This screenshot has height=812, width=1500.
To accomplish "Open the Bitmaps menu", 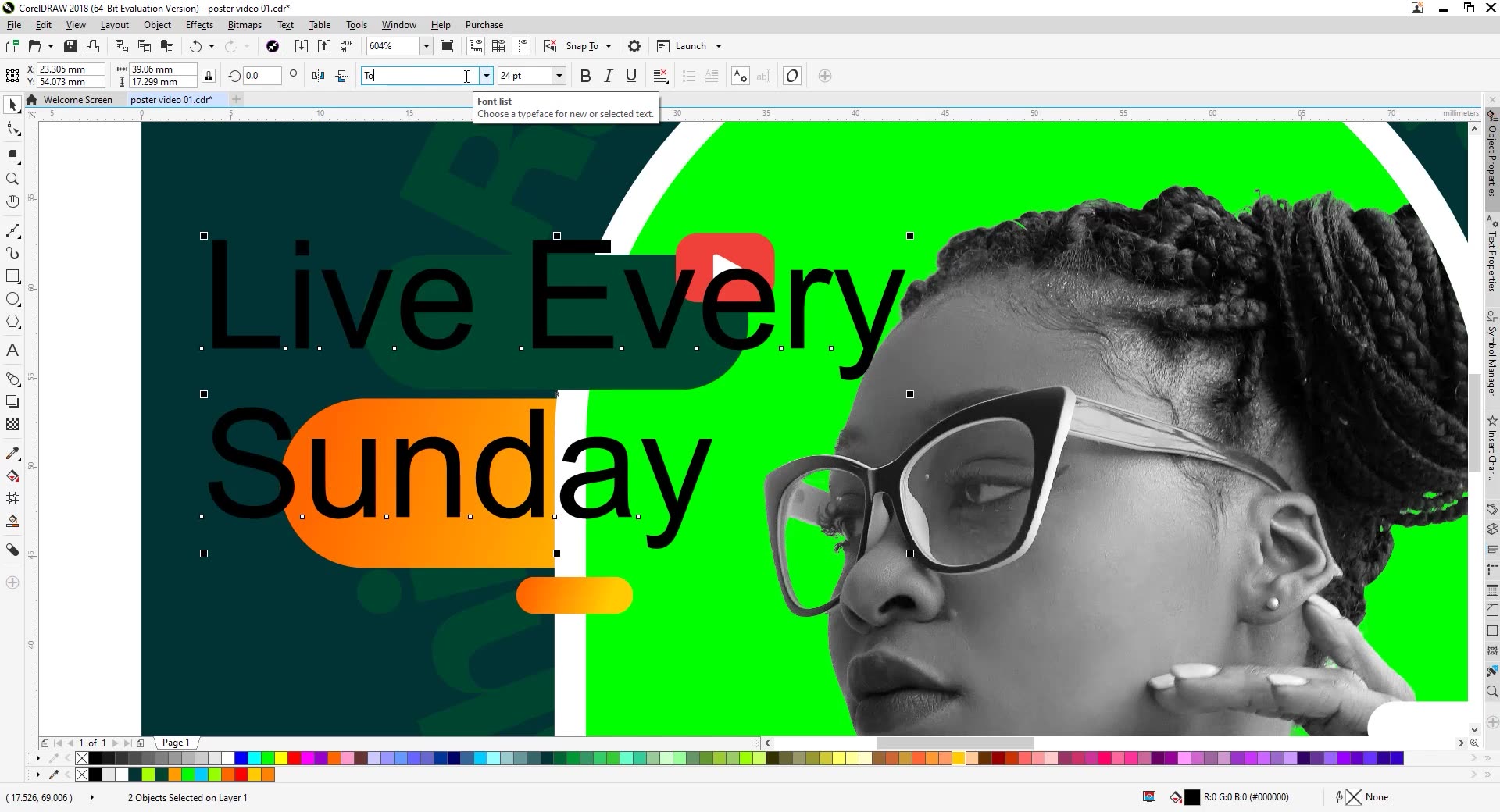I will [244, 24].
